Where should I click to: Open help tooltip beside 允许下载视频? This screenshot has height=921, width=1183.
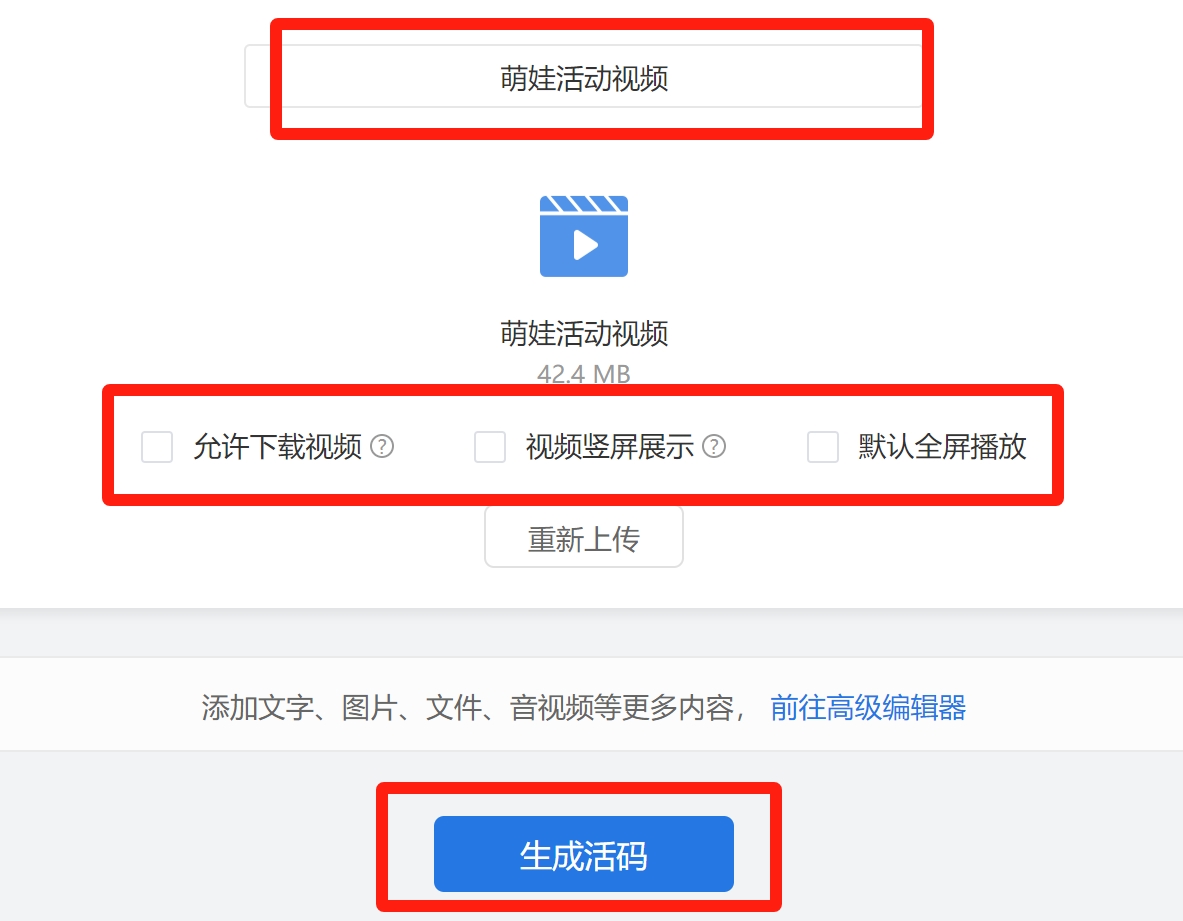(x=383, y=447)
